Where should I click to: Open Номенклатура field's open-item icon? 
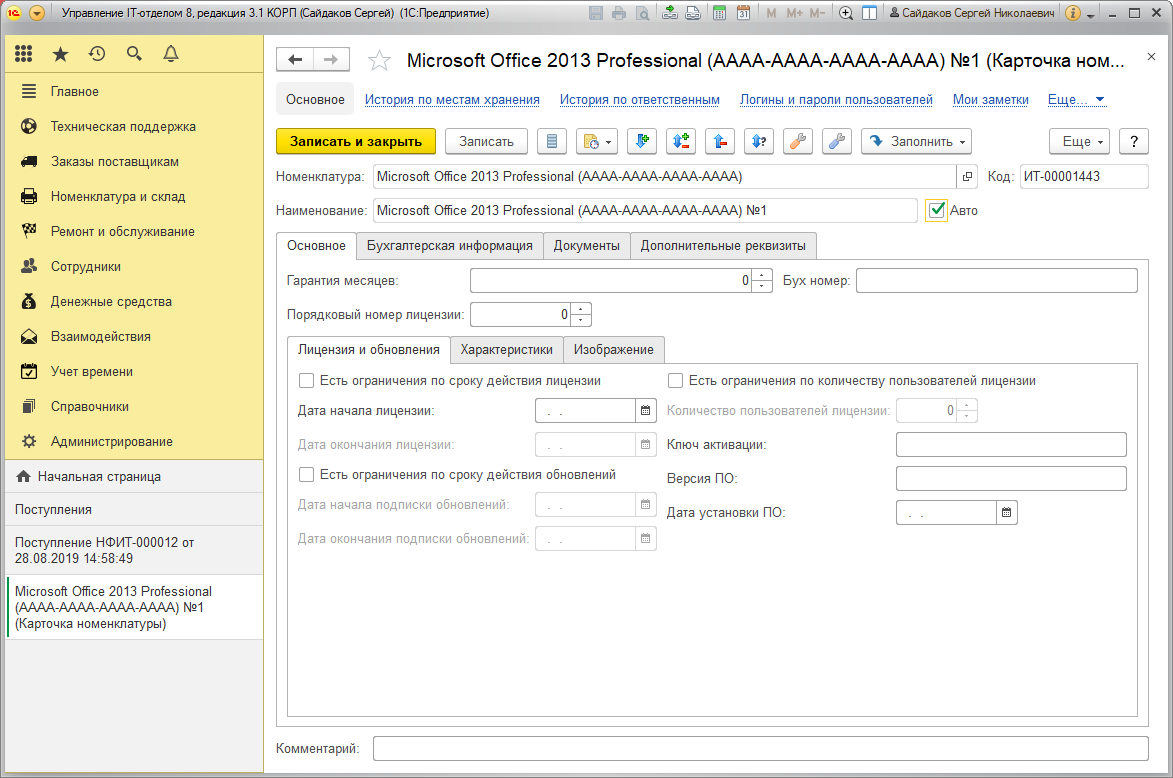967,177
